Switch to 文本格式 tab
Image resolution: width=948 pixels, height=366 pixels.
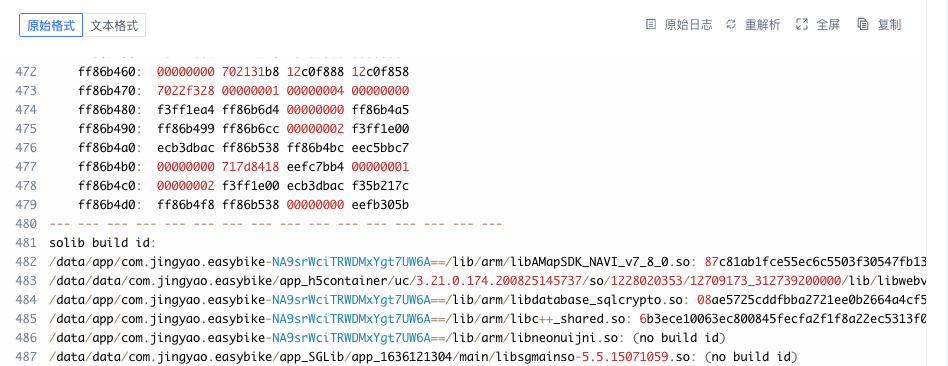click(114, 25)
